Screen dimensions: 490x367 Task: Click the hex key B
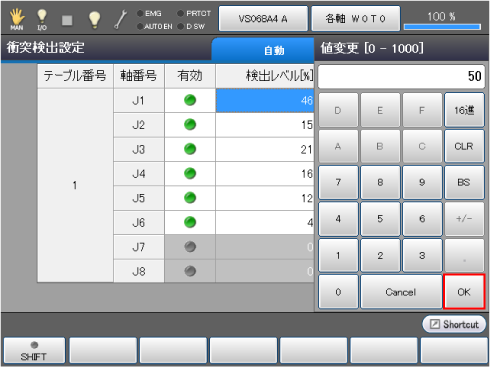pos(380,146)
